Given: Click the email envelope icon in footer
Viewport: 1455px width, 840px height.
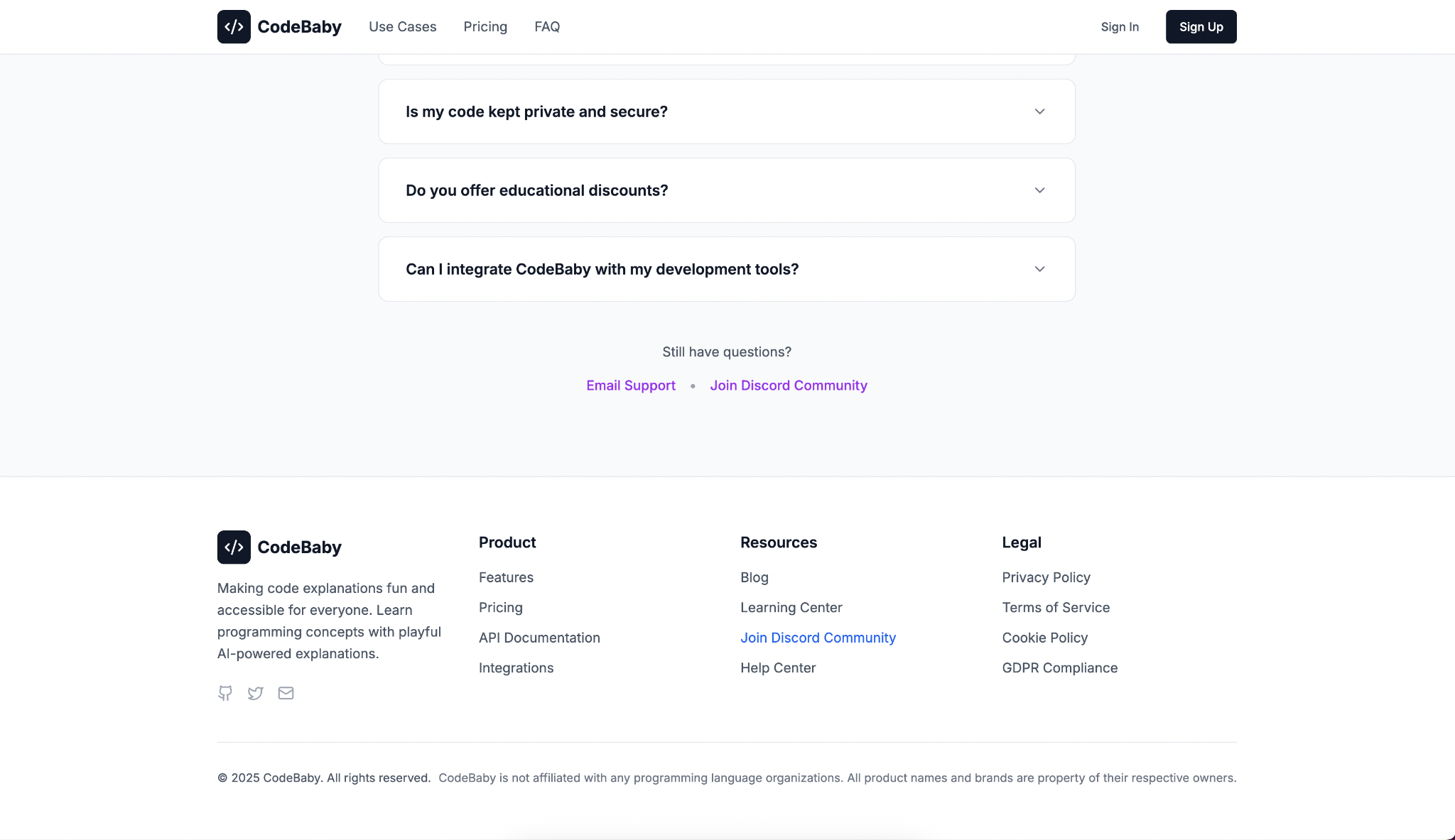Looking at the screenshot, I should pos(286,693).
